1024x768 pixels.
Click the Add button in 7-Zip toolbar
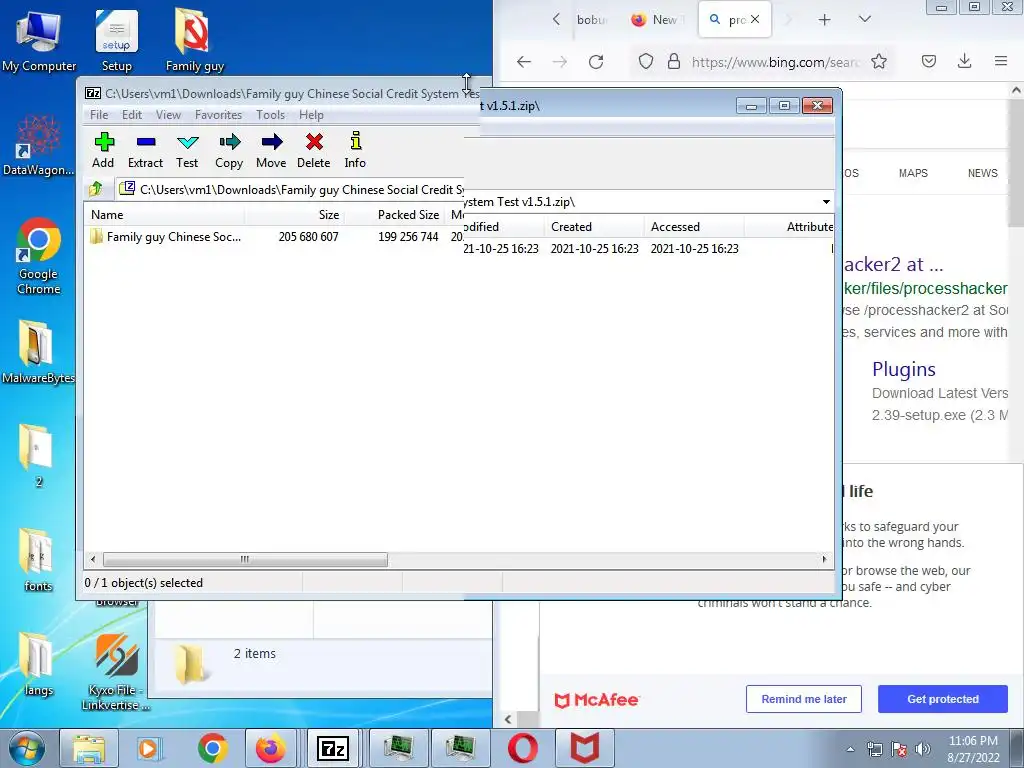click(103, 150)
